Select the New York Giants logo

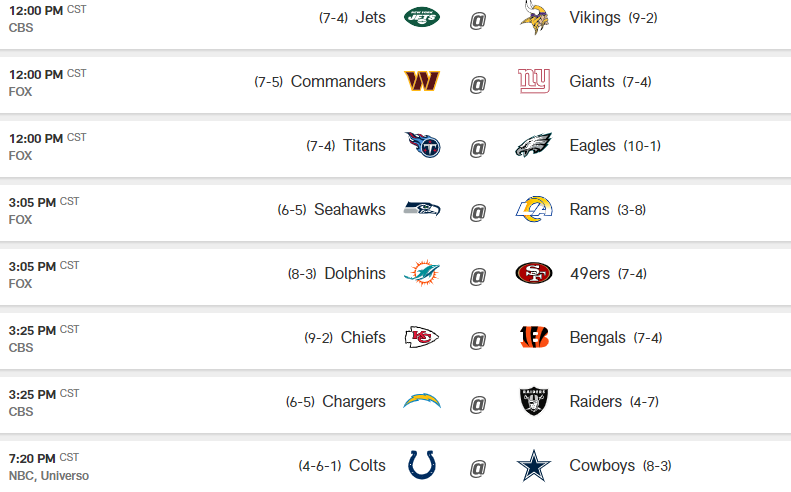(535, 82)
